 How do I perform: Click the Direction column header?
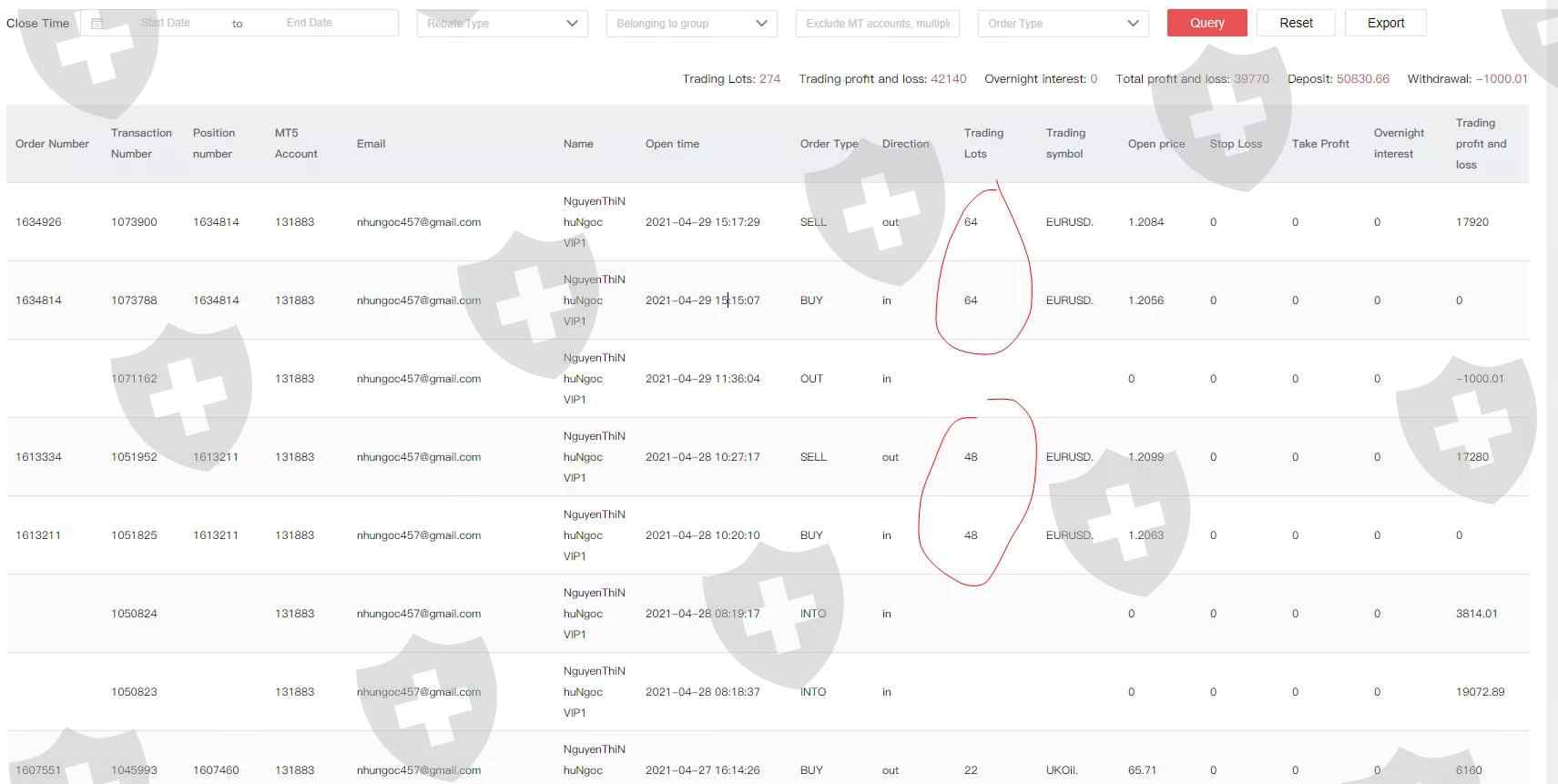click(905, 144)
